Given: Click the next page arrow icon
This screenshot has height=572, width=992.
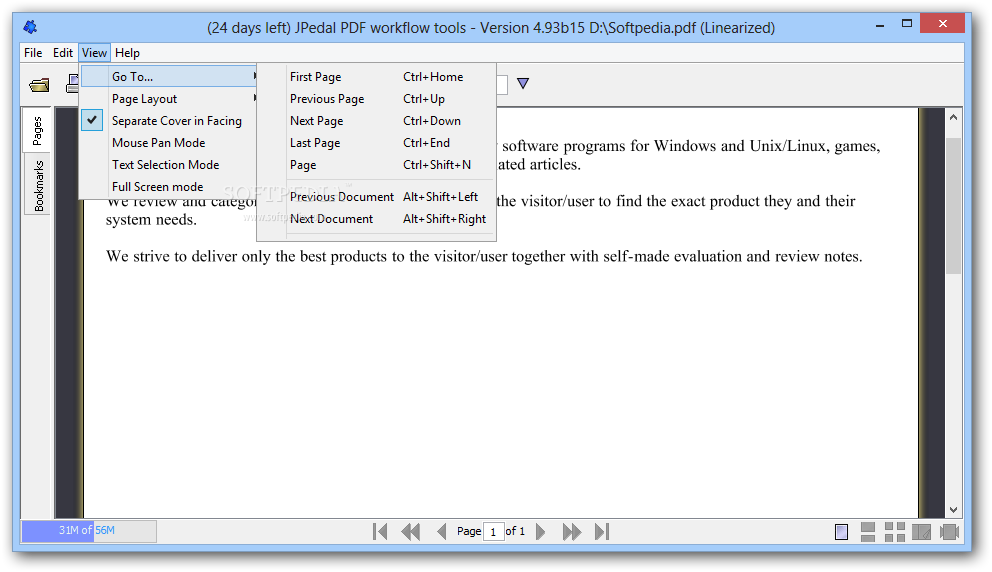Looking at the screenshot, I should [540, 532].
